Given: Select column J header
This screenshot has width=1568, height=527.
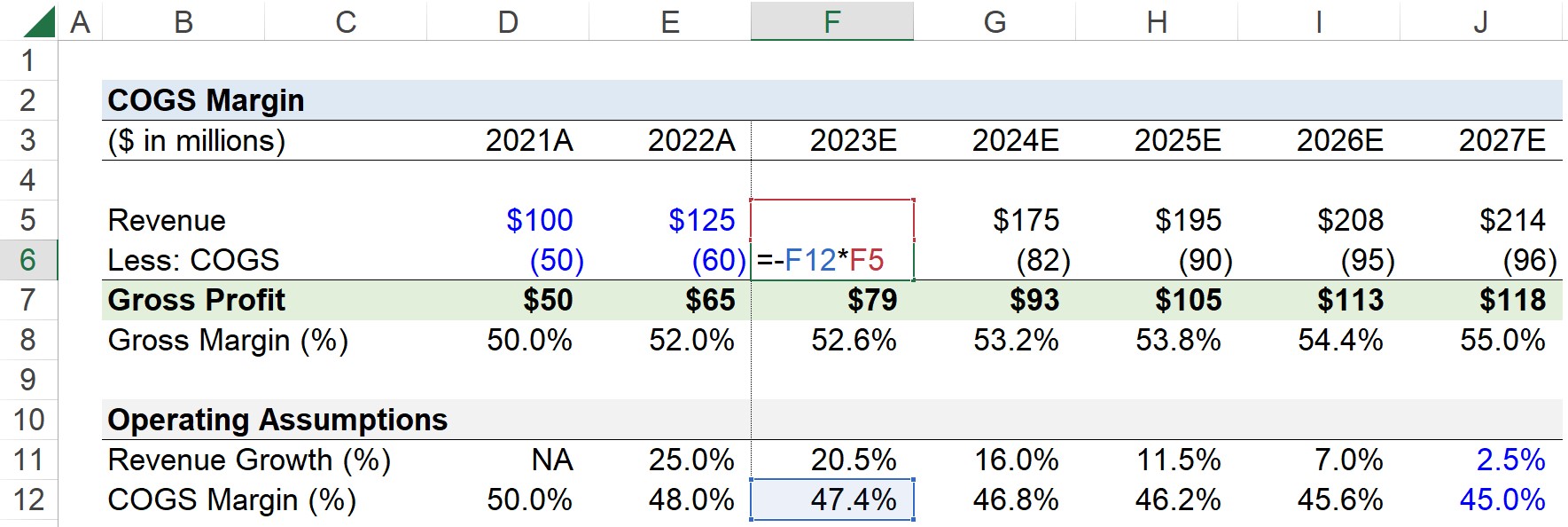Looking at the screenshot, I should tap(1480, 21).
